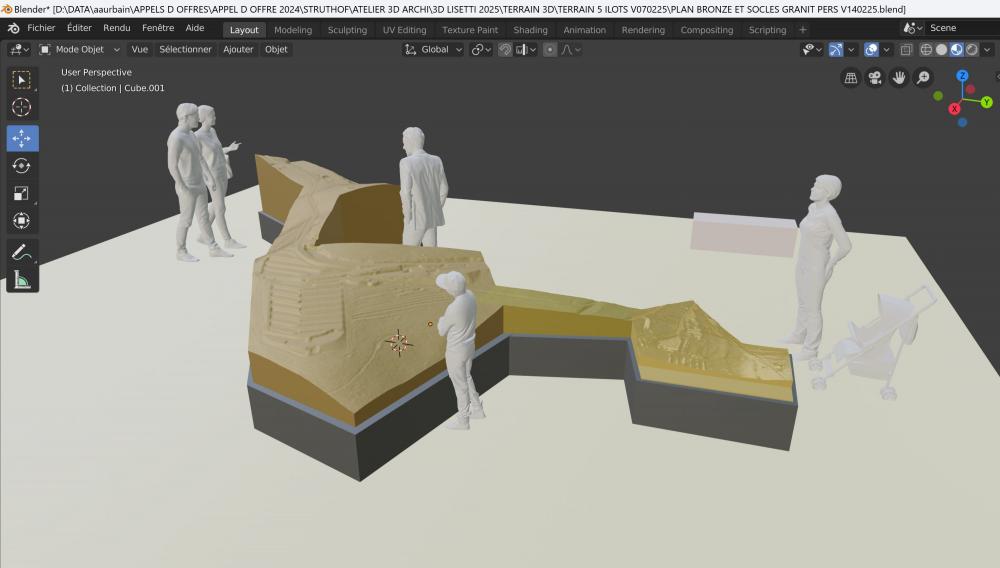Select the Cursor tool in the toolbar
The height and width of the screenshot is (568, 1000).
click(x=21, y=107)
